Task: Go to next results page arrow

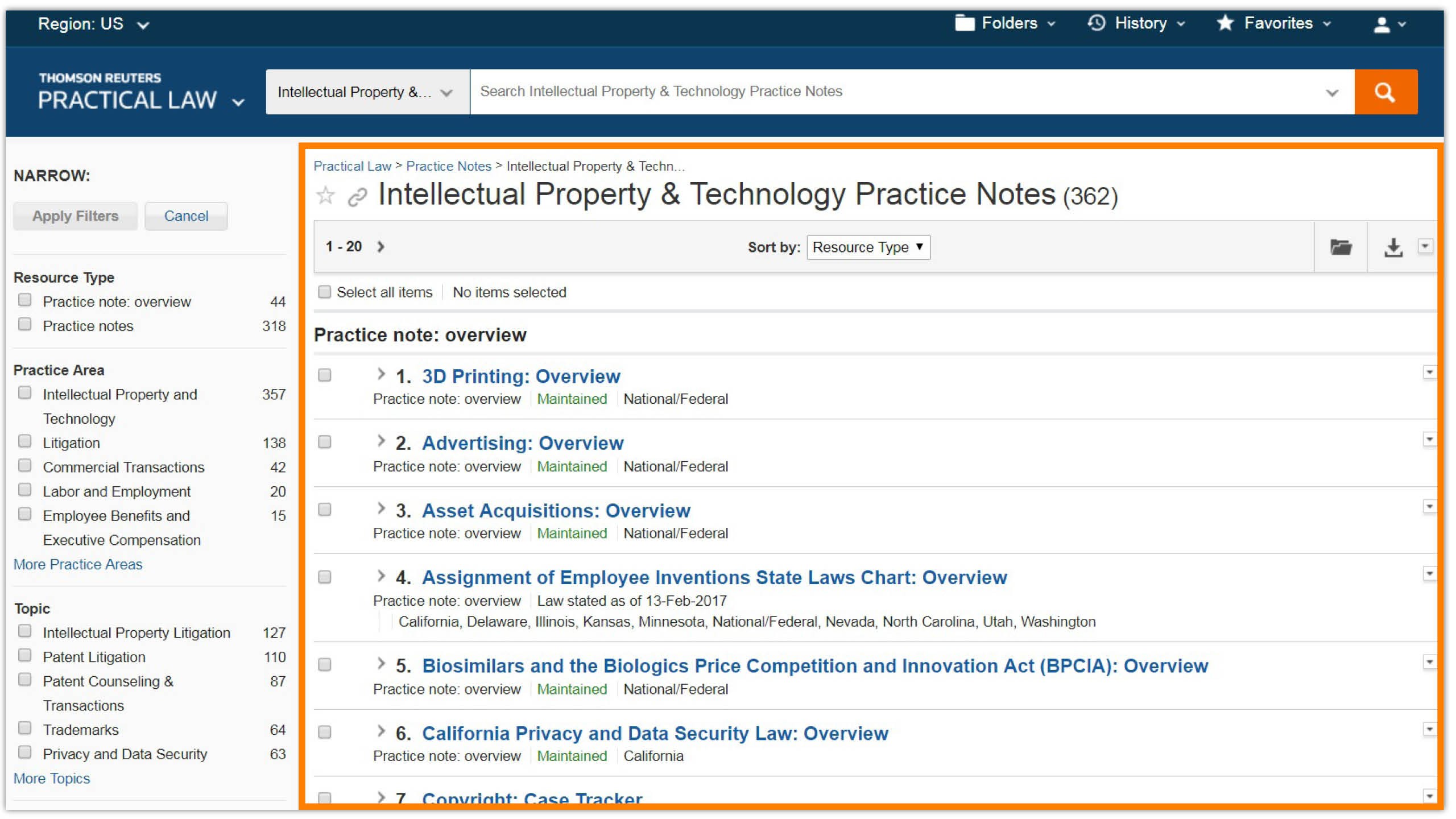Action: [x=381, y=246]
